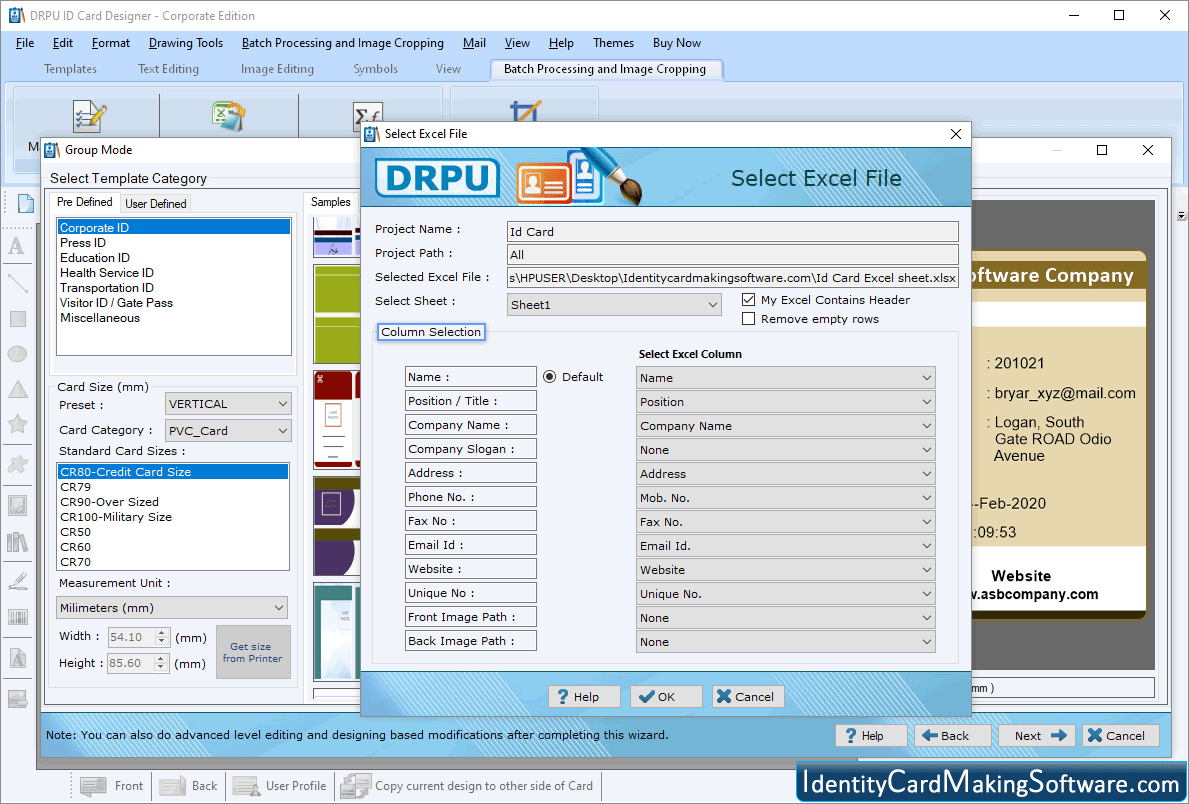1189x804 pixels.
Task: Increase the Width spinner value
Action: pos(161,633)
